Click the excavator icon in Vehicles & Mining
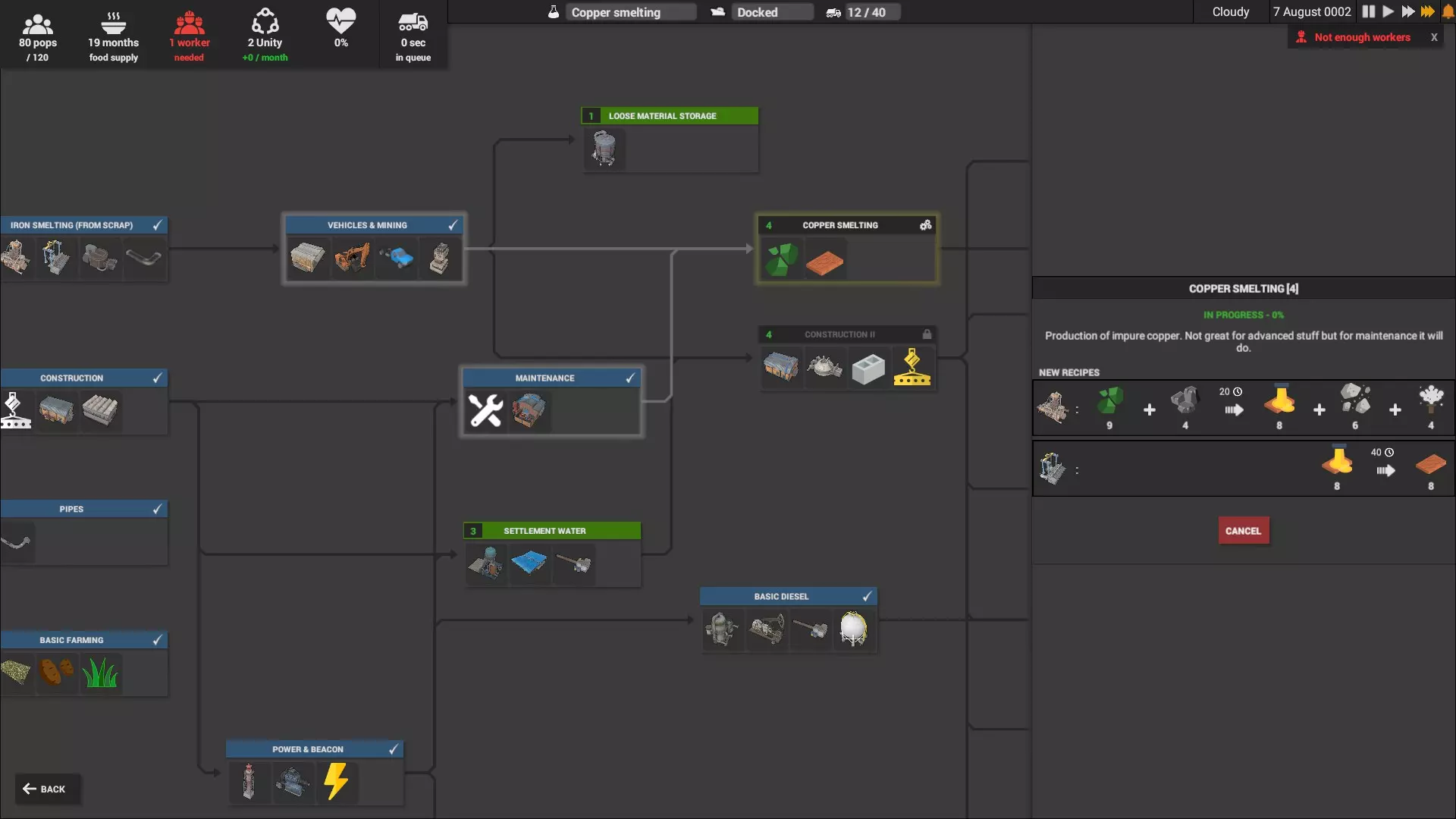The width and height of the screenshot is (1456, 819). (x=352, y=258)
